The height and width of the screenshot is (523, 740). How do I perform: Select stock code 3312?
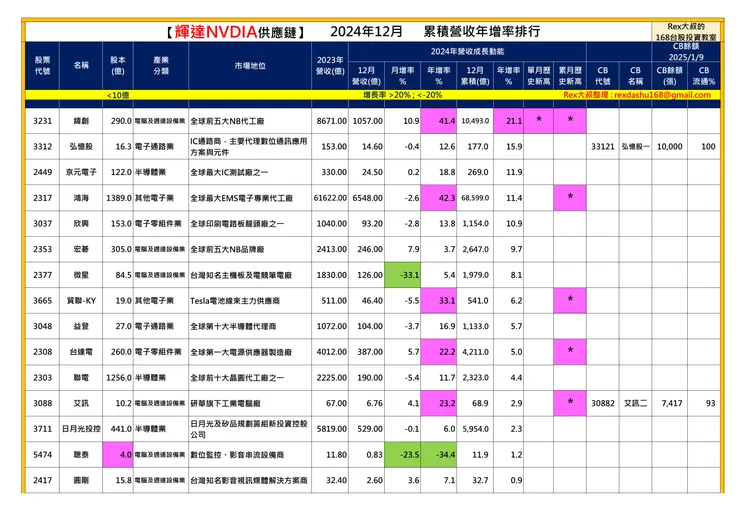[42, 146]
